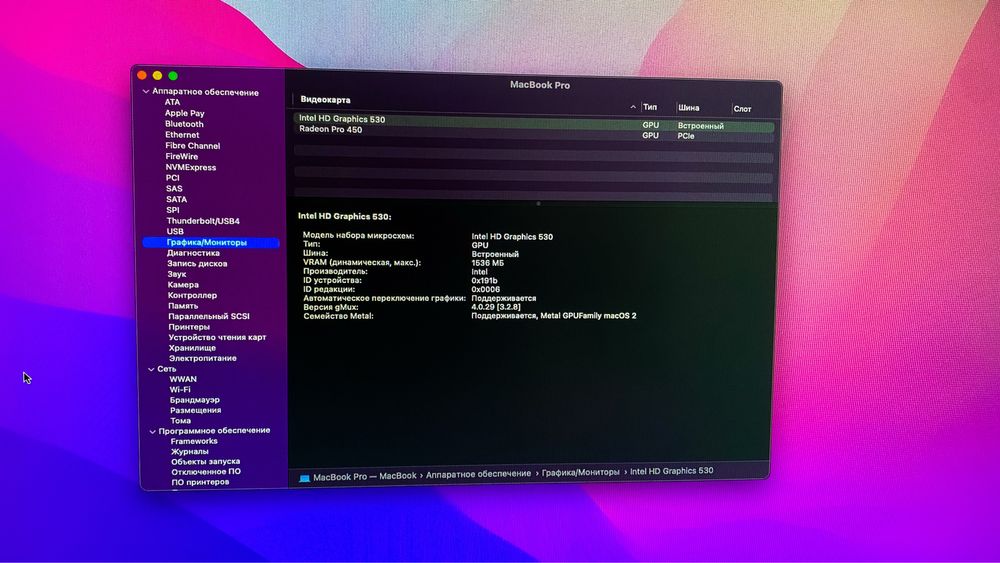This screenshot has width=1000, height=563.
Task: Open Диагностика in the sidebar
Action: (x=193, y=253)
